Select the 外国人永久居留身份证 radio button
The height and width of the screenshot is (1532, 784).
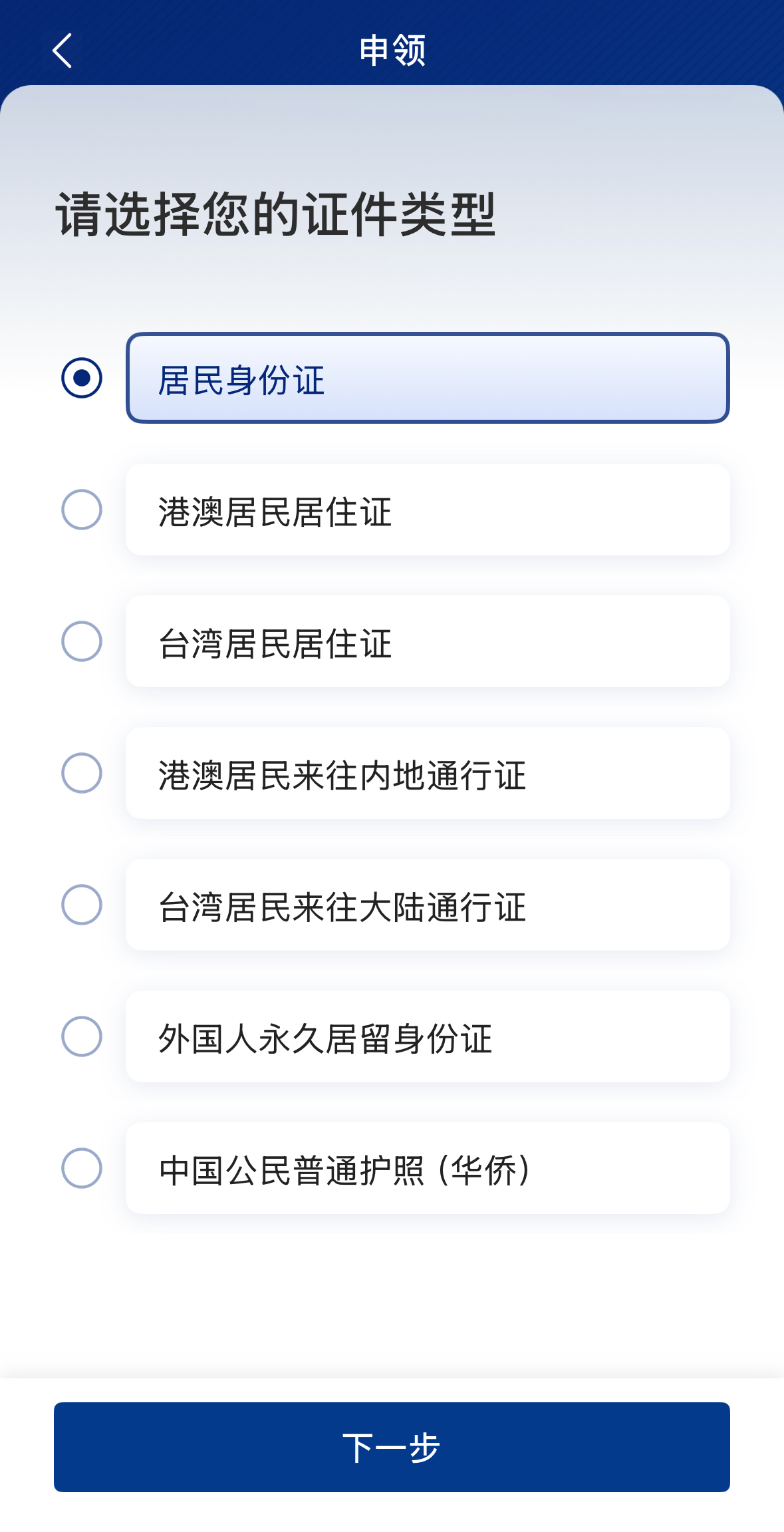(x=82, y=1036)
